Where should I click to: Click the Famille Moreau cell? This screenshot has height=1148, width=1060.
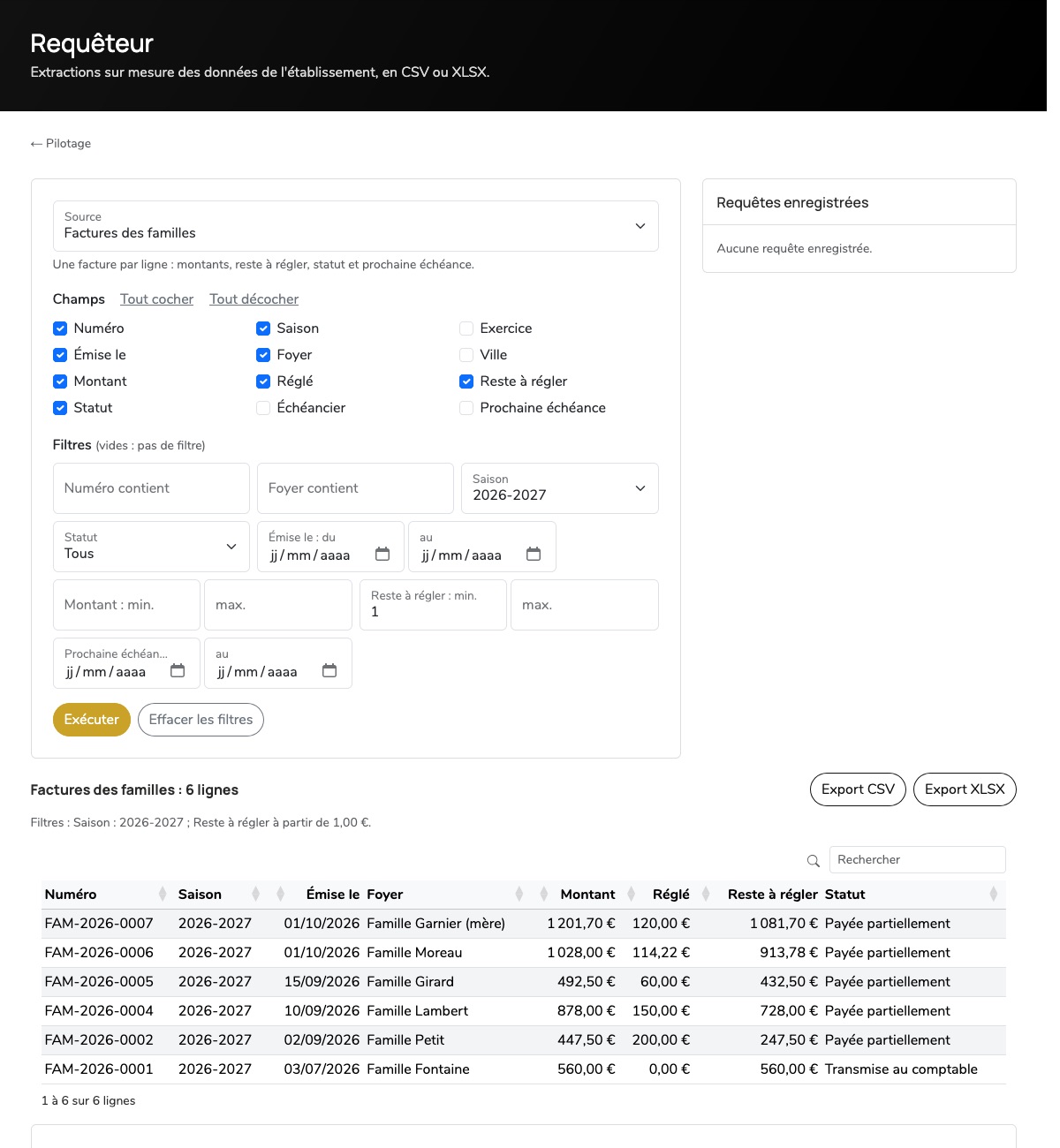[414, 953]
